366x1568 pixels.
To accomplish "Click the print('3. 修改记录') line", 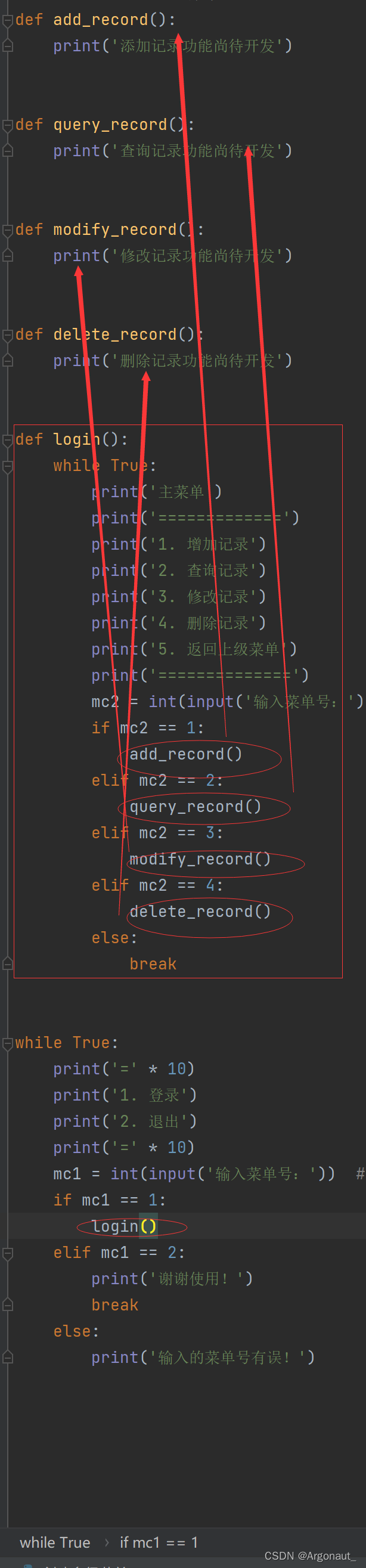I will [179, 597].
